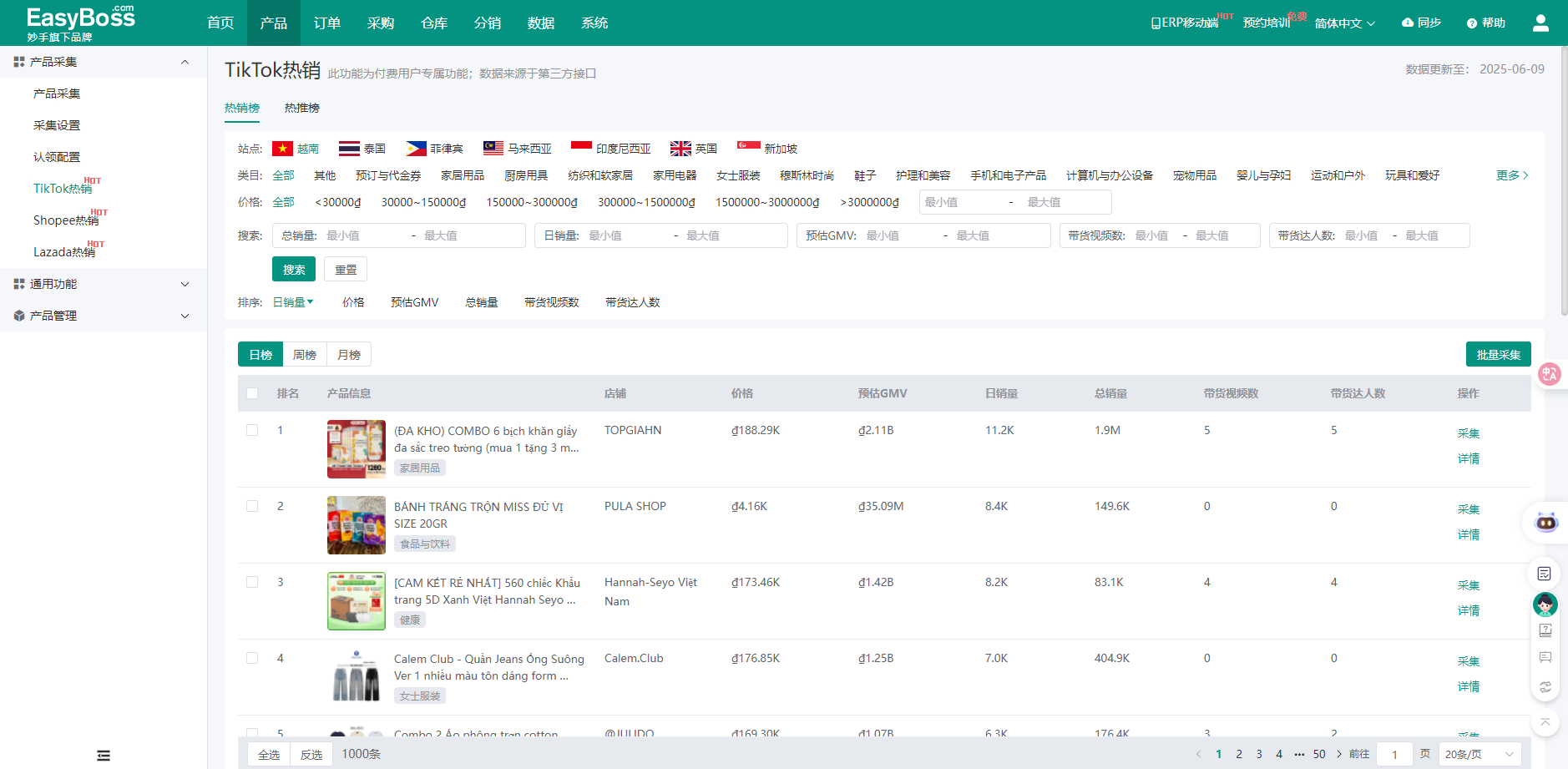Click the 重置 reset button
1568x769 pixels.
346,269
